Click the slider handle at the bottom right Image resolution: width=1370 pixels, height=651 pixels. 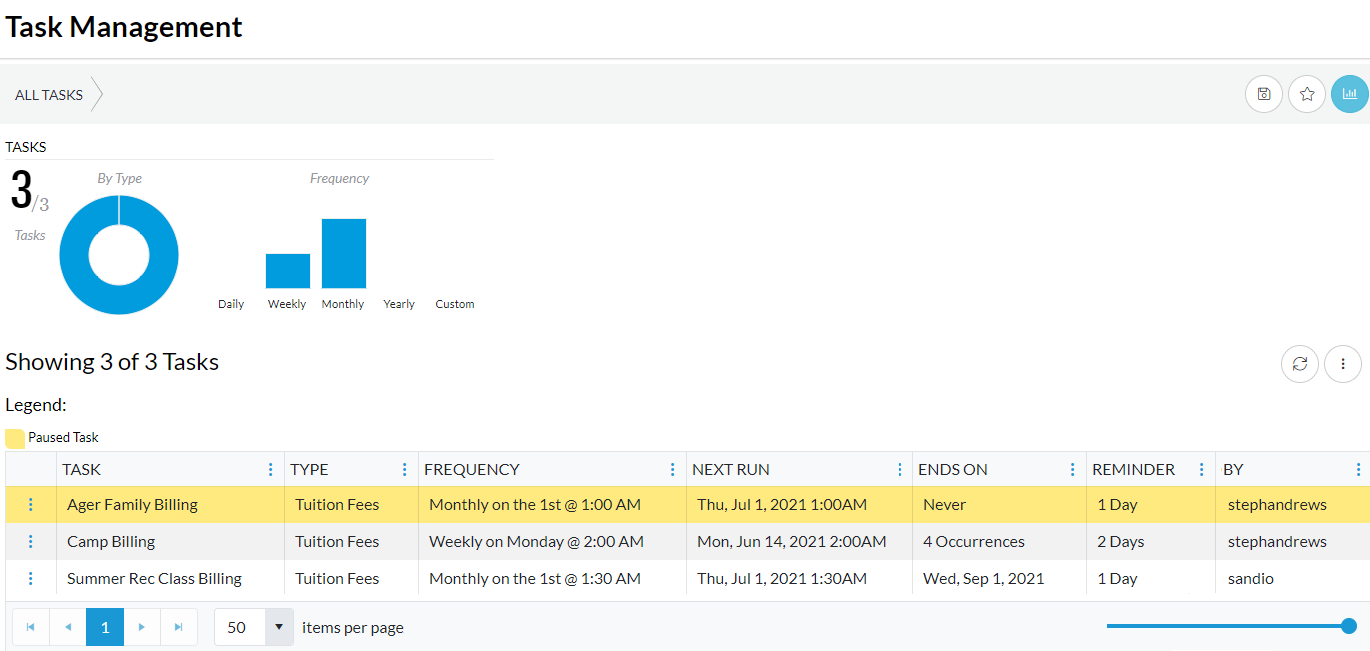coord(1348,626)
